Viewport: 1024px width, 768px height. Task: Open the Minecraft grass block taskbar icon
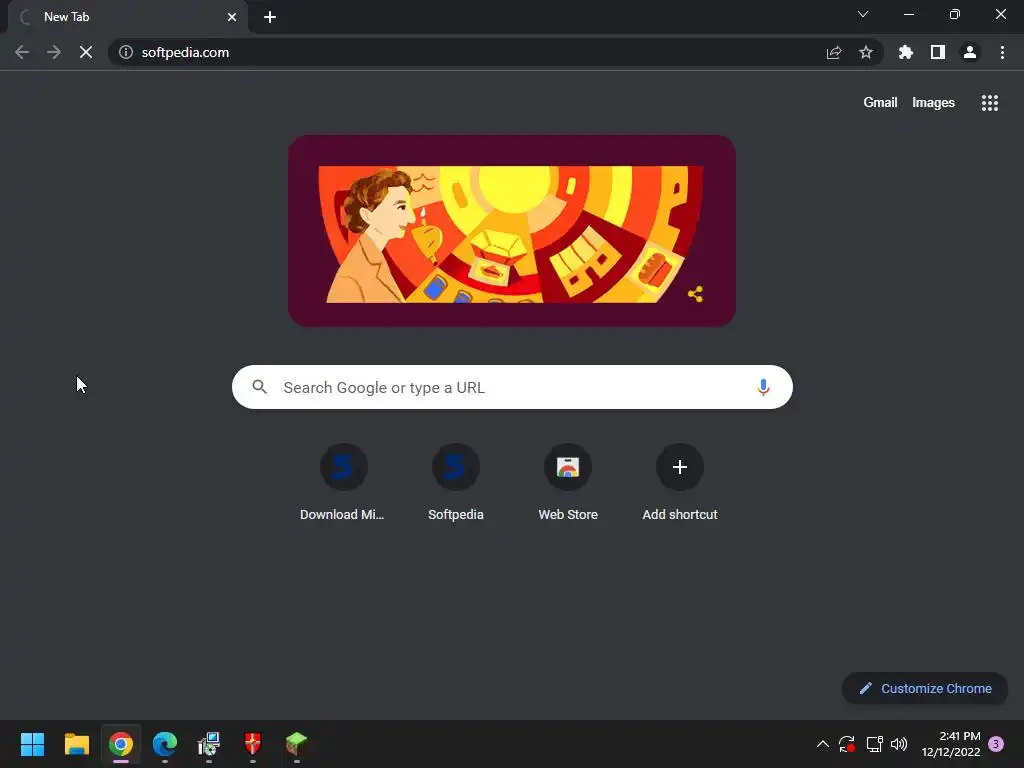[x=296, y=744]
